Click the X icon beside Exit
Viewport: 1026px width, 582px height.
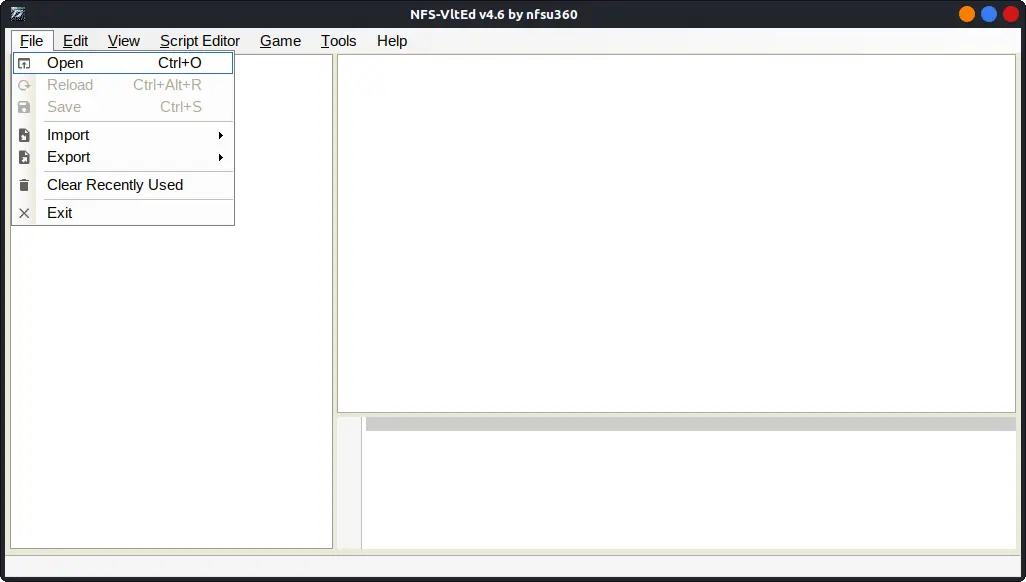click(24, 213)
